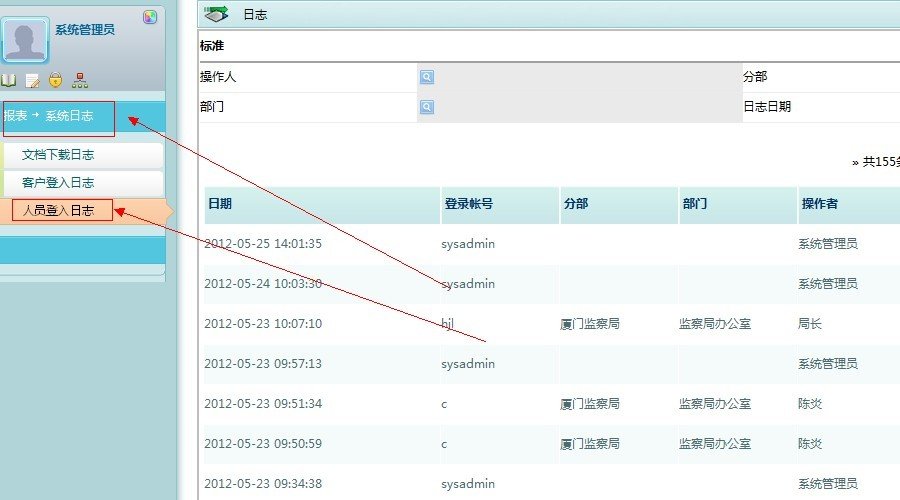Image resolution: width=900 pixels, height=500 pixels.
Task: Click the 日志 header icon
Action: tap(216, 14)
